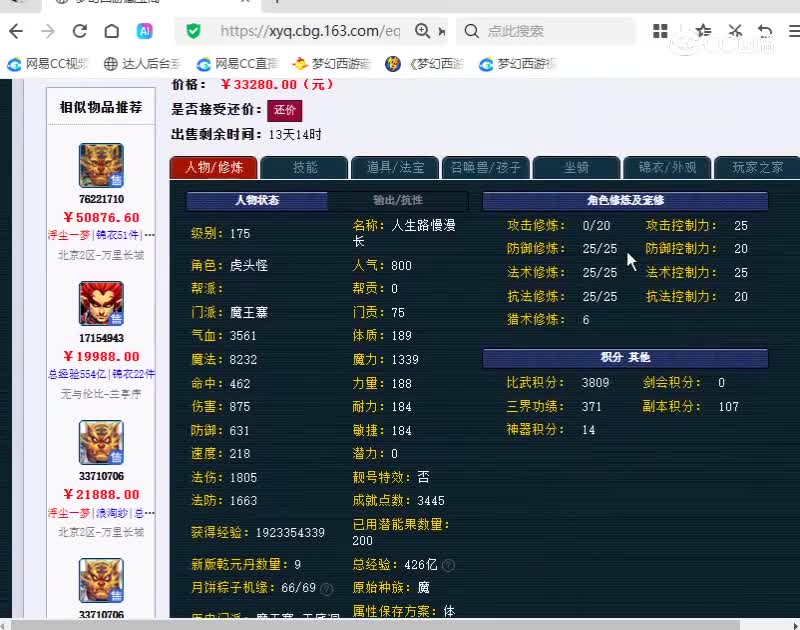The height and width of the screenshot is (630, 800).
Task: Open the AI assistant icon
Action: [144, 31]
